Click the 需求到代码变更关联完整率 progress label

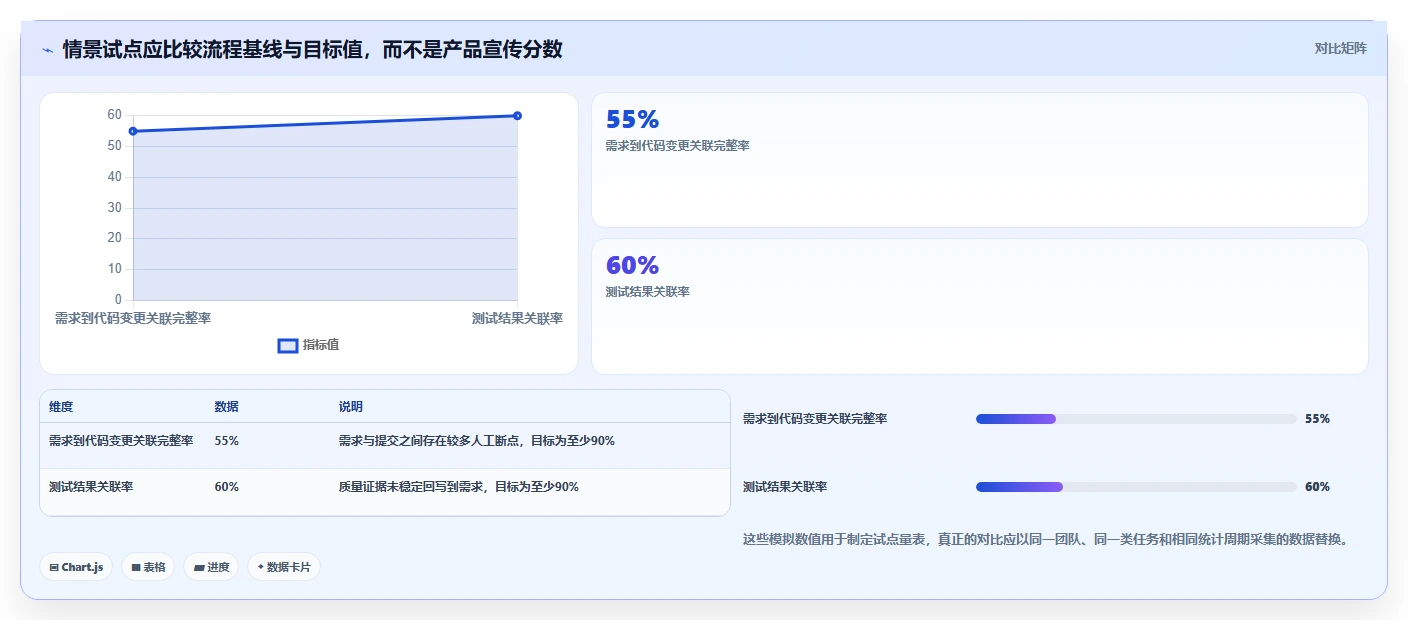(x=815, y=419)
